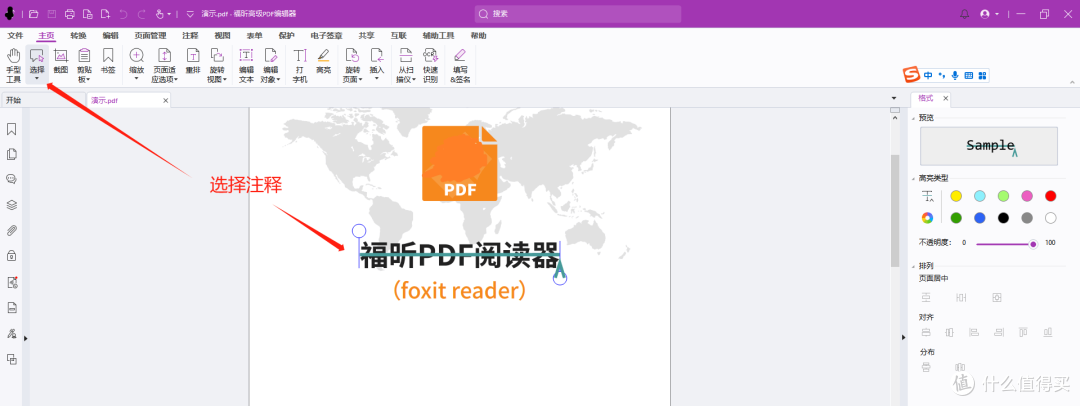
Task: Click the Undo arrow in title bar
Action: pos(123,14)
